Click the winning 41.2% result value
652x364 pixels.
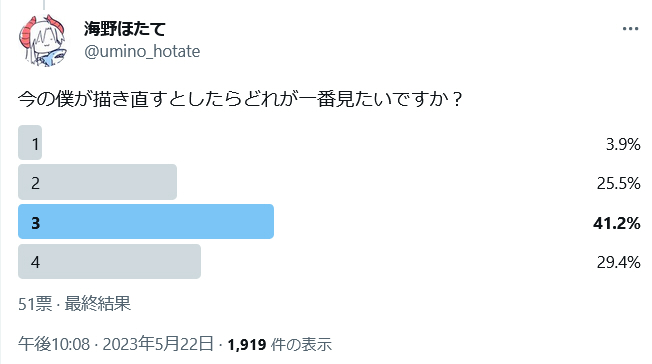point(617,223)
